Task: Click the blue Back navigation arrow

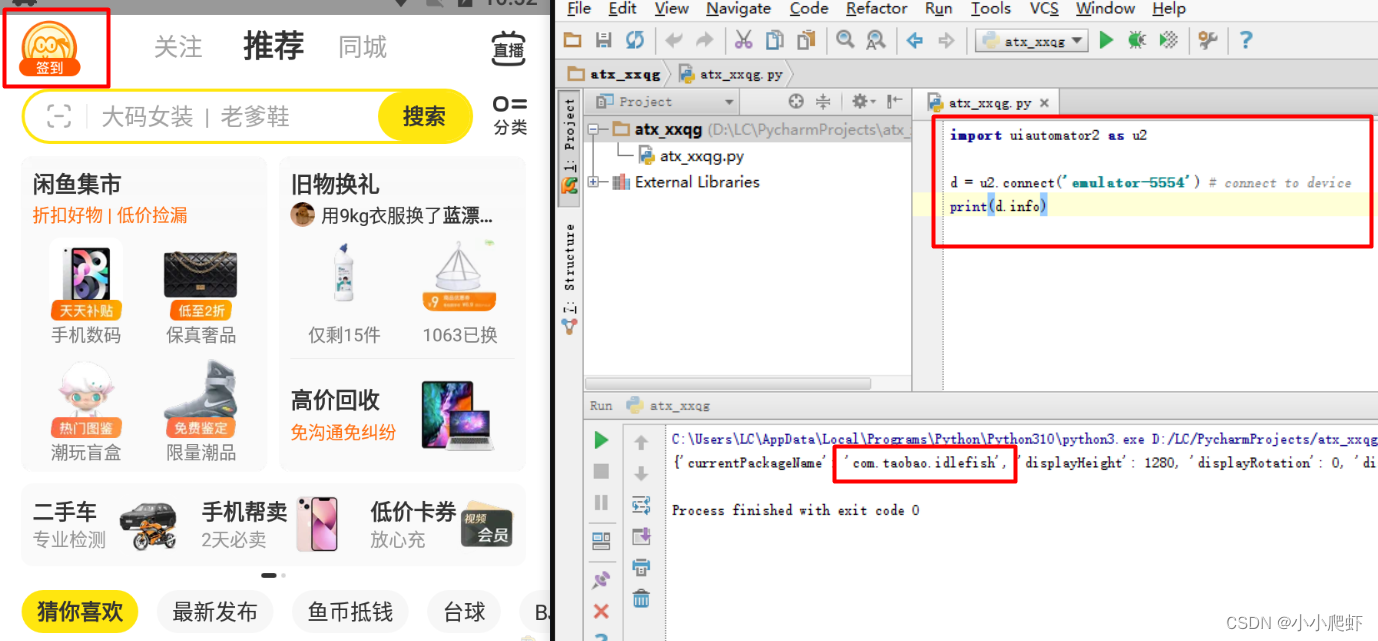Action: pyautogui.click(x=915, y=40)
